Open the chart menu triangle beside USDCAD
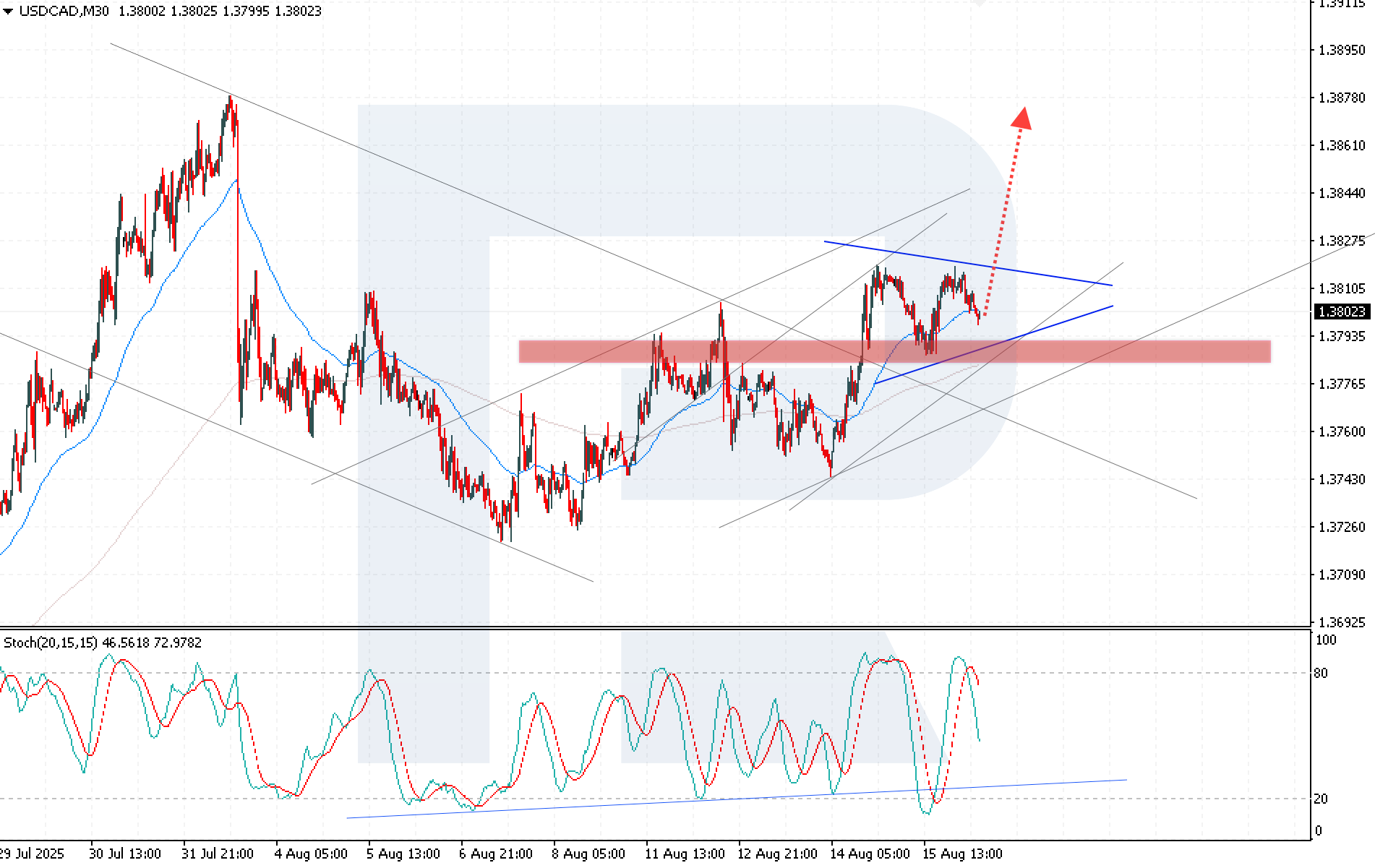The image size is (1375, 868). 8,12
